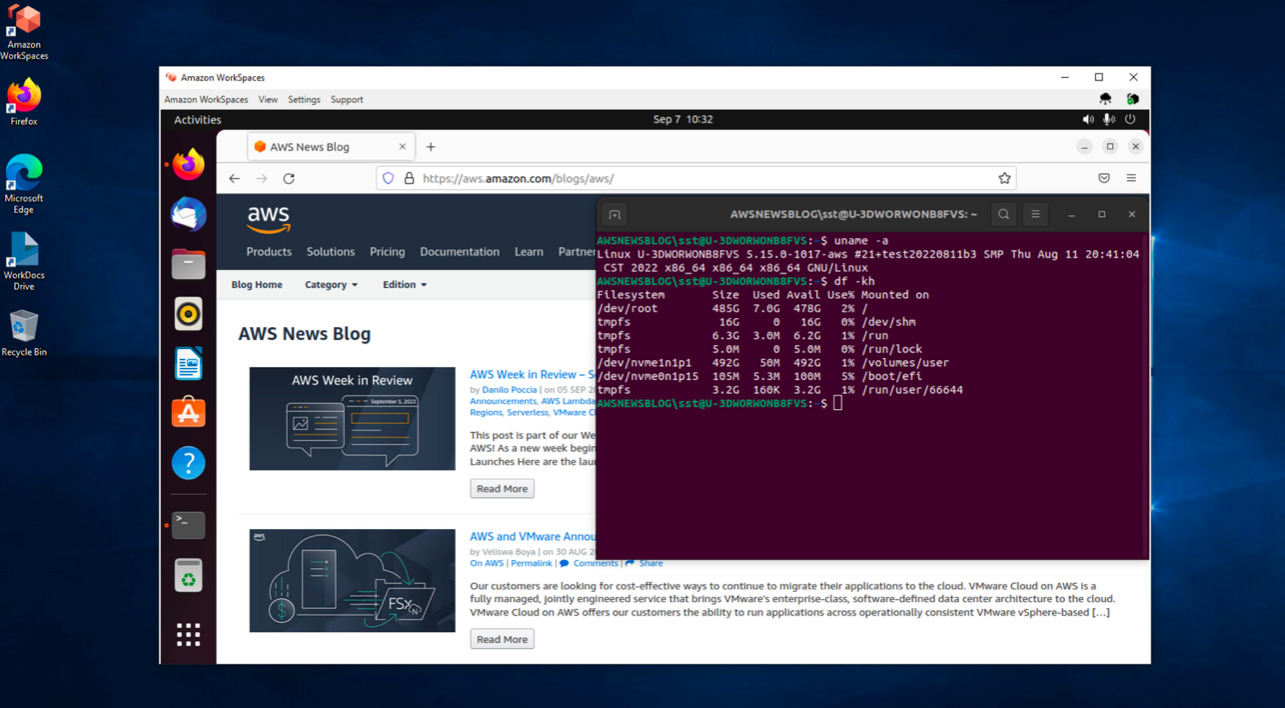Close the AWS News Blog tab
Image resolution: width=1285 pixels, height=708 pixels.
click(402, 147)
